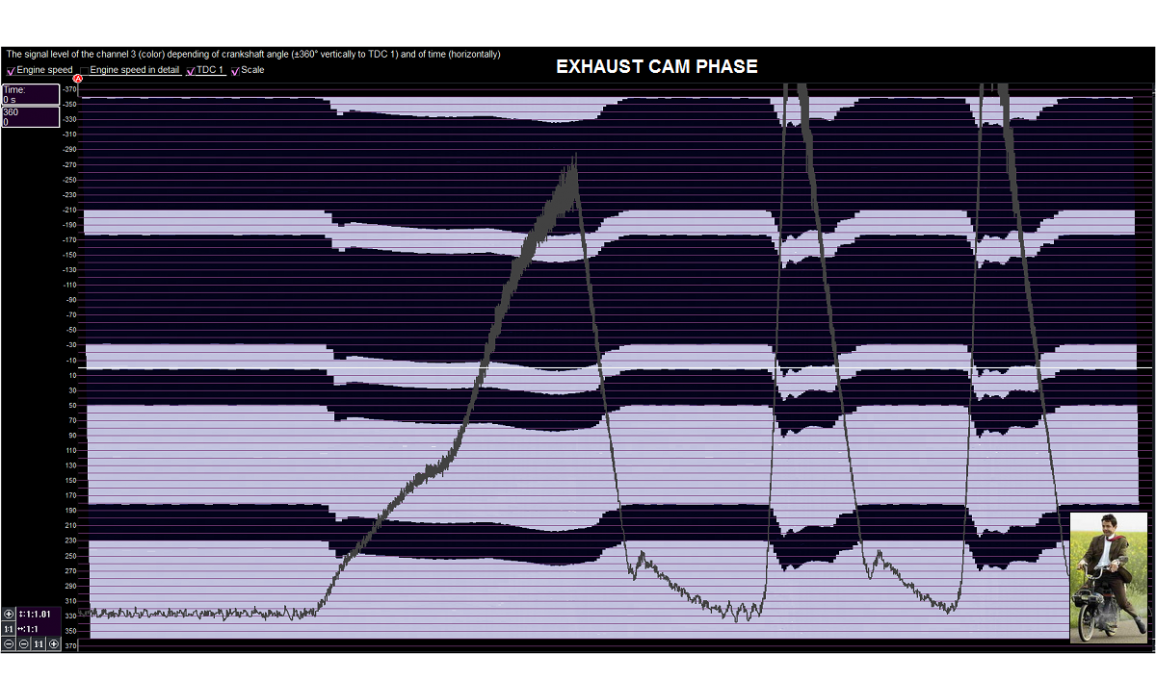Click the Time: 0 s readout box
1156x700 pixels.
[x=30, y=94]
